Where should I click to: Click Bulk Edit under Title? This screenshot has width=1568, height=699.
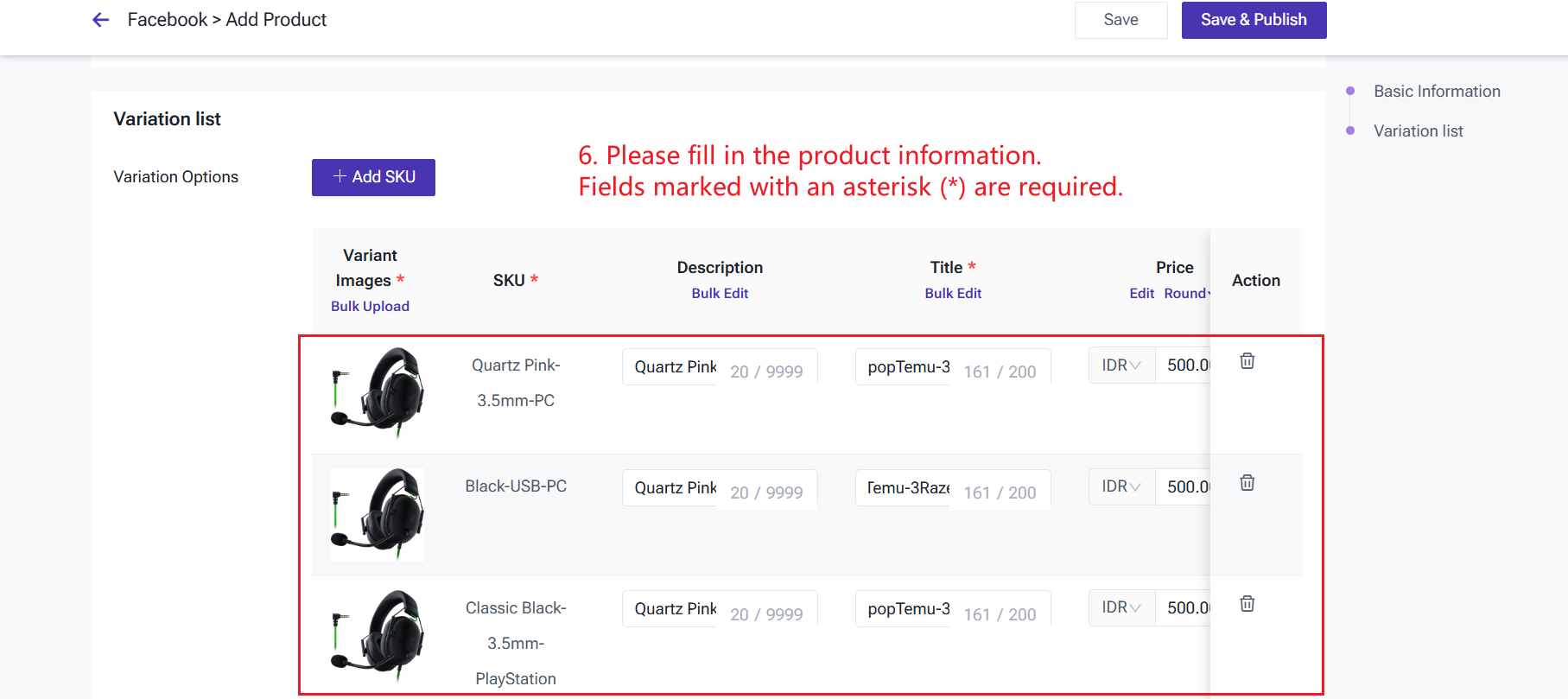click(953, 294)
